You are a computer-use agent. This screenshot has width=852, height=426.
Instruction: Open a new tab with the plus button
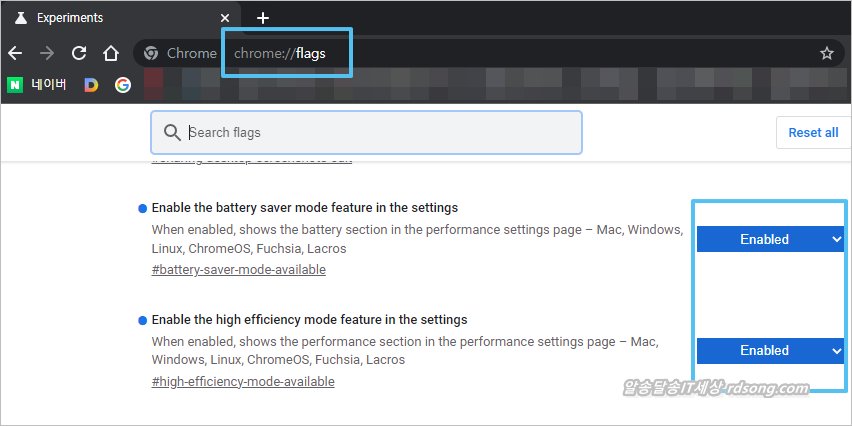pos(263,18)
